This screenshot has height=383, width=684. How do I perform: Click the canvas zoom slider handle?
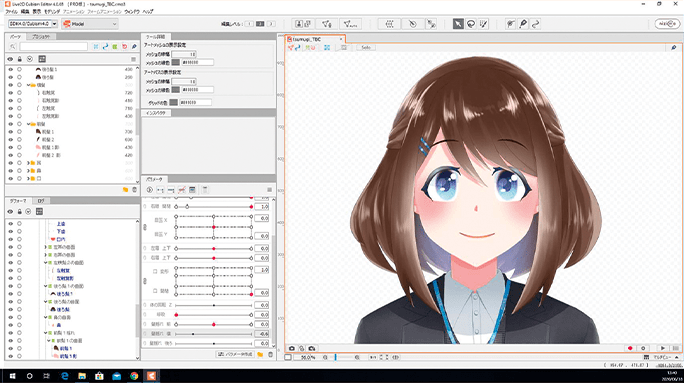pyautogui.click(x=335, y=357)
